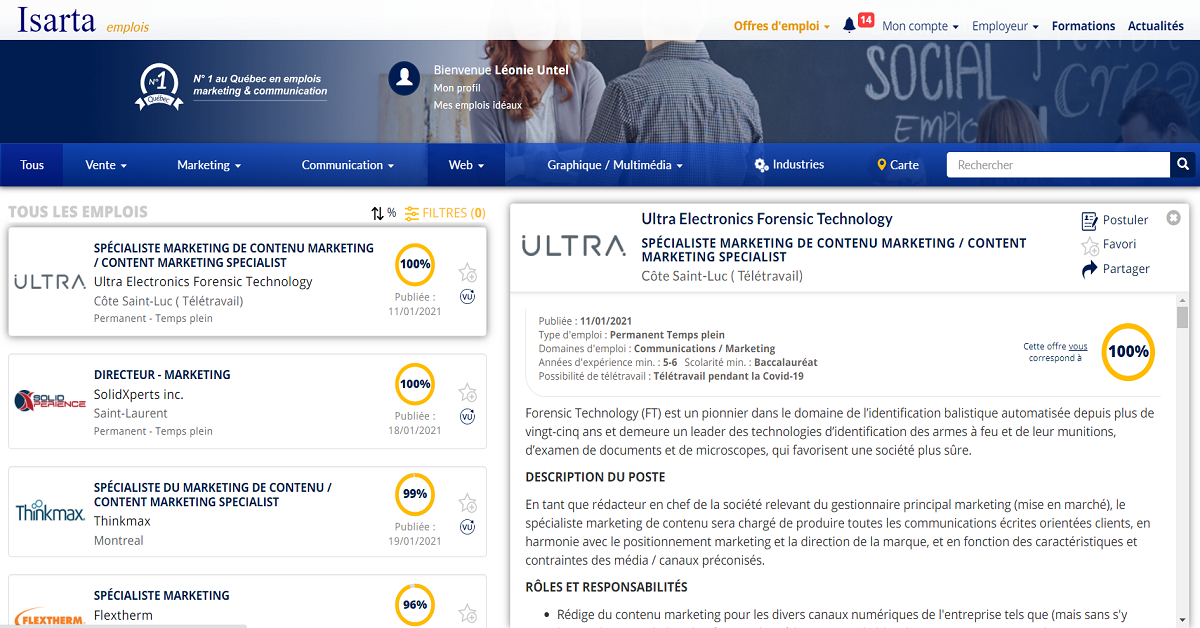The width and height of the screenshot is (1200, 628).
Task: Click the Thinkmax logo thumbnail
Action: coord(50,512)
